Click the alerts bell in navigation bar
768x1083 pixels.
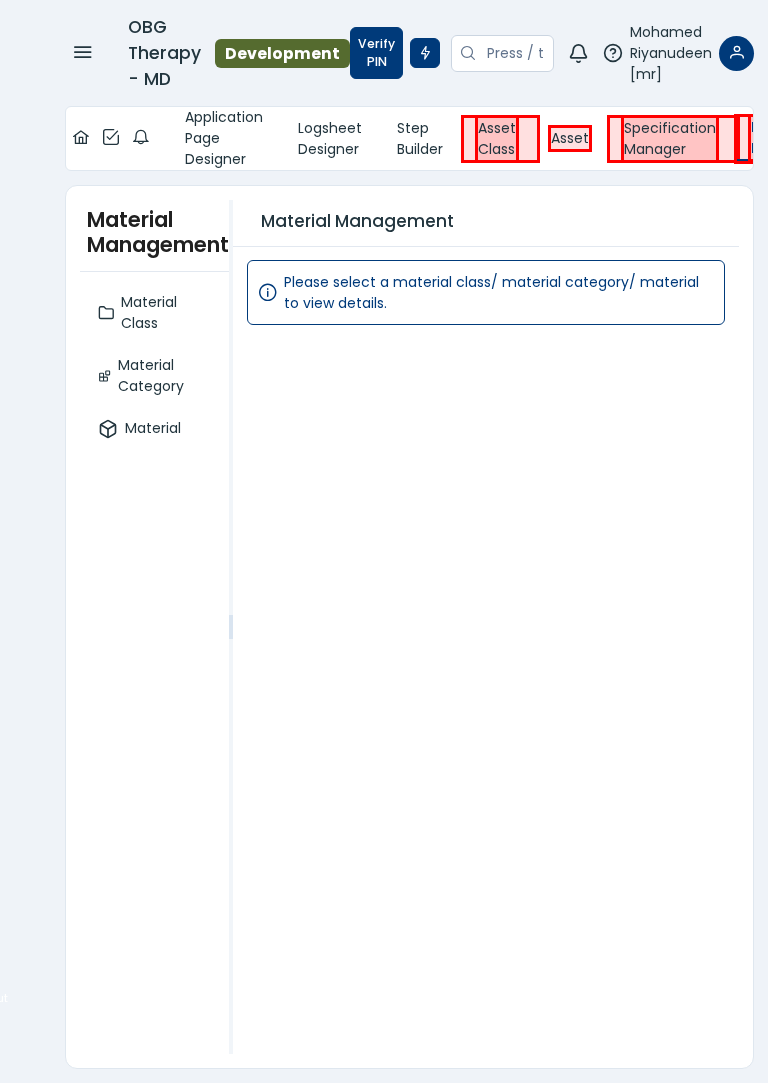point(141,138)
